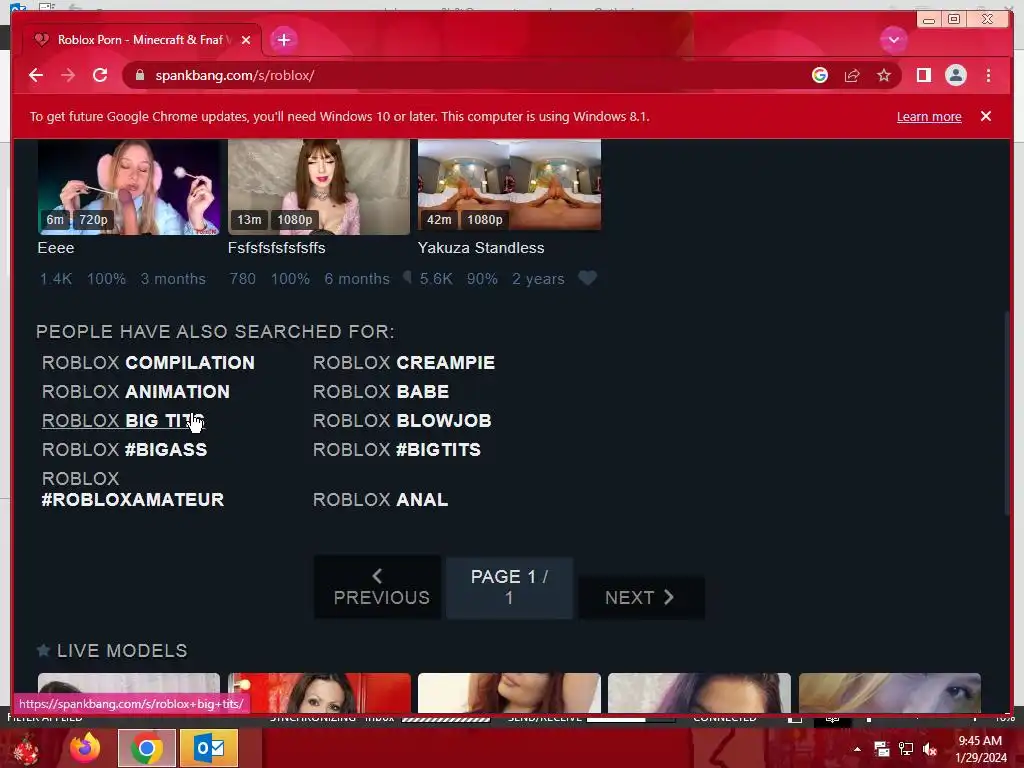1024x768 pixels.
Task: Click the browser forward arrow
Action: 68,75
